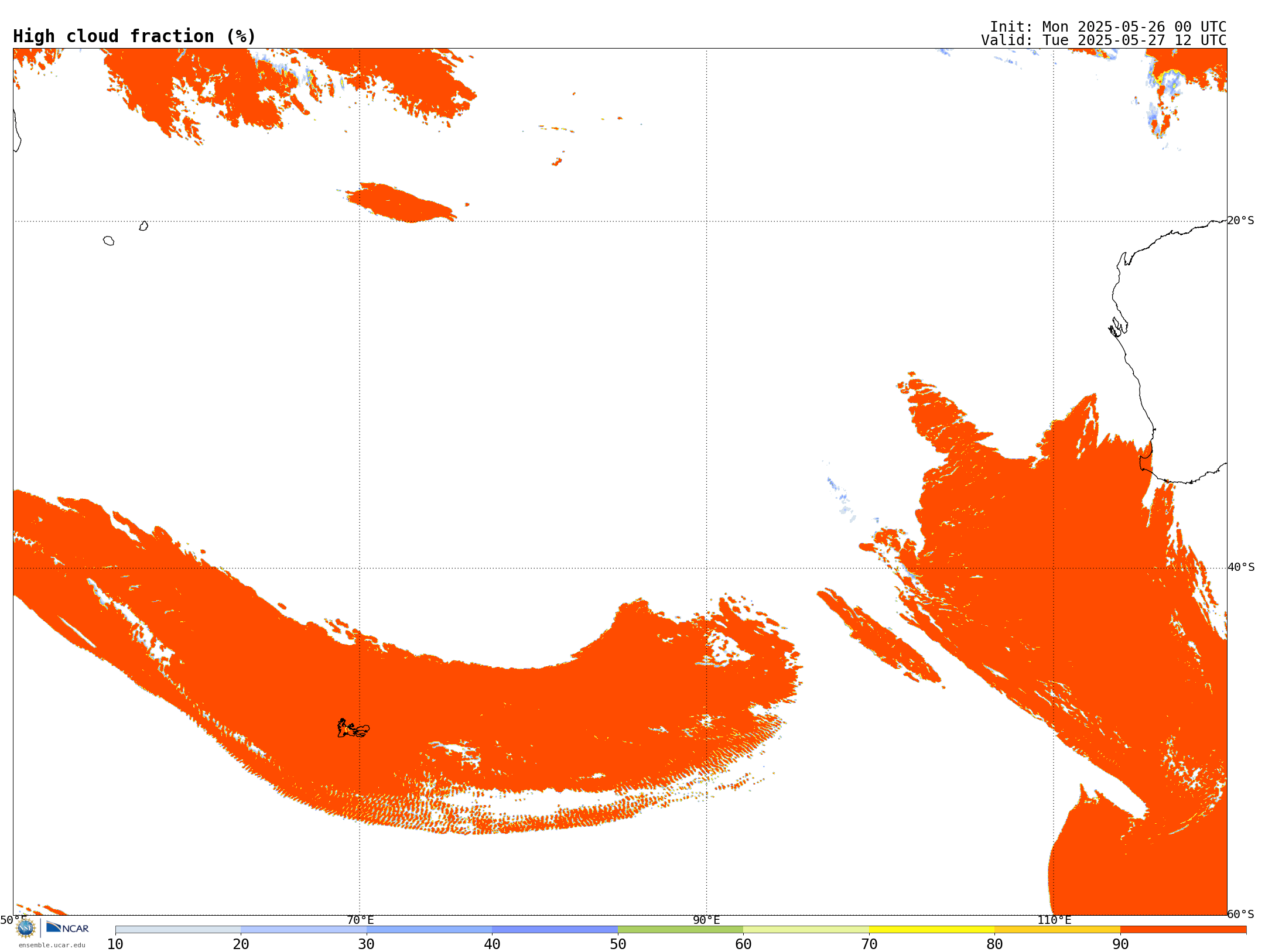Click the 50°E longitude label
The width and height of the screenshot is (1265, 952).
coord(13,920)
